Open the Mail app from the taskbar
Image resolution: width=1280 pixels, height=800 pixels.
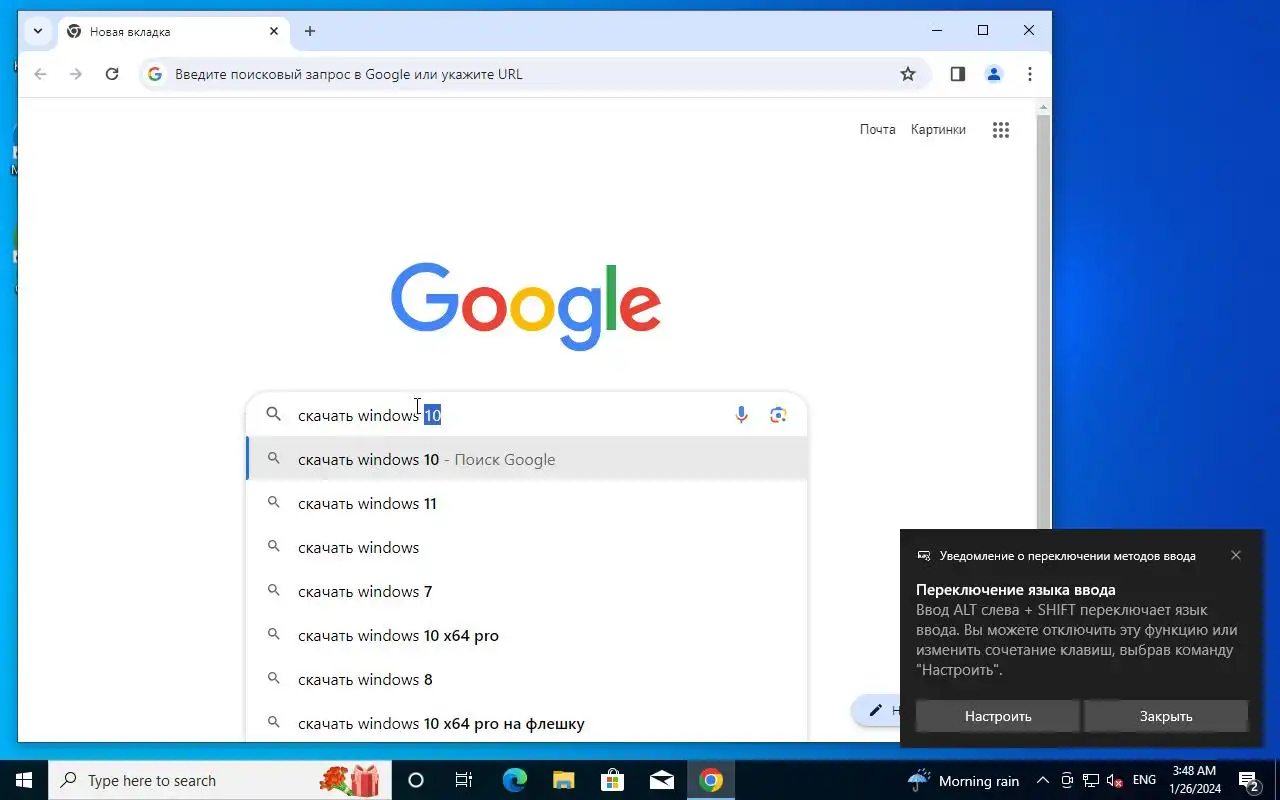point(661,780)
